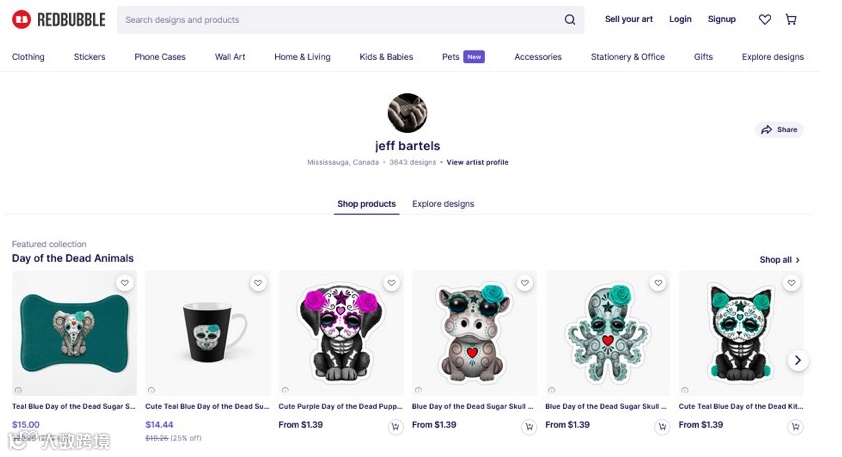Click the Sell your art link
Screen dimensions: 842x457
(x=629, y=19)
